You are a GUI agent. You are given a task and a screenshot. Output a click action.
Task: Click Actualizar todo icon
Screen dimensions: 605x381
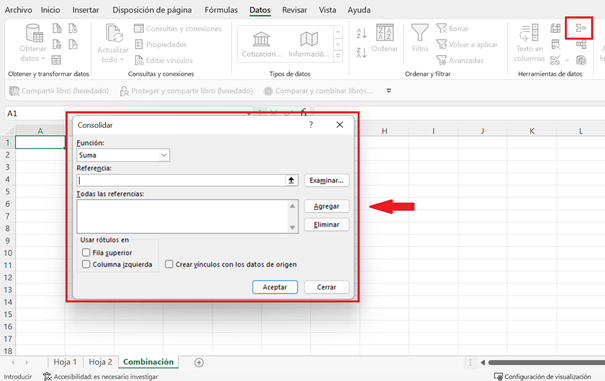point(114,33)
